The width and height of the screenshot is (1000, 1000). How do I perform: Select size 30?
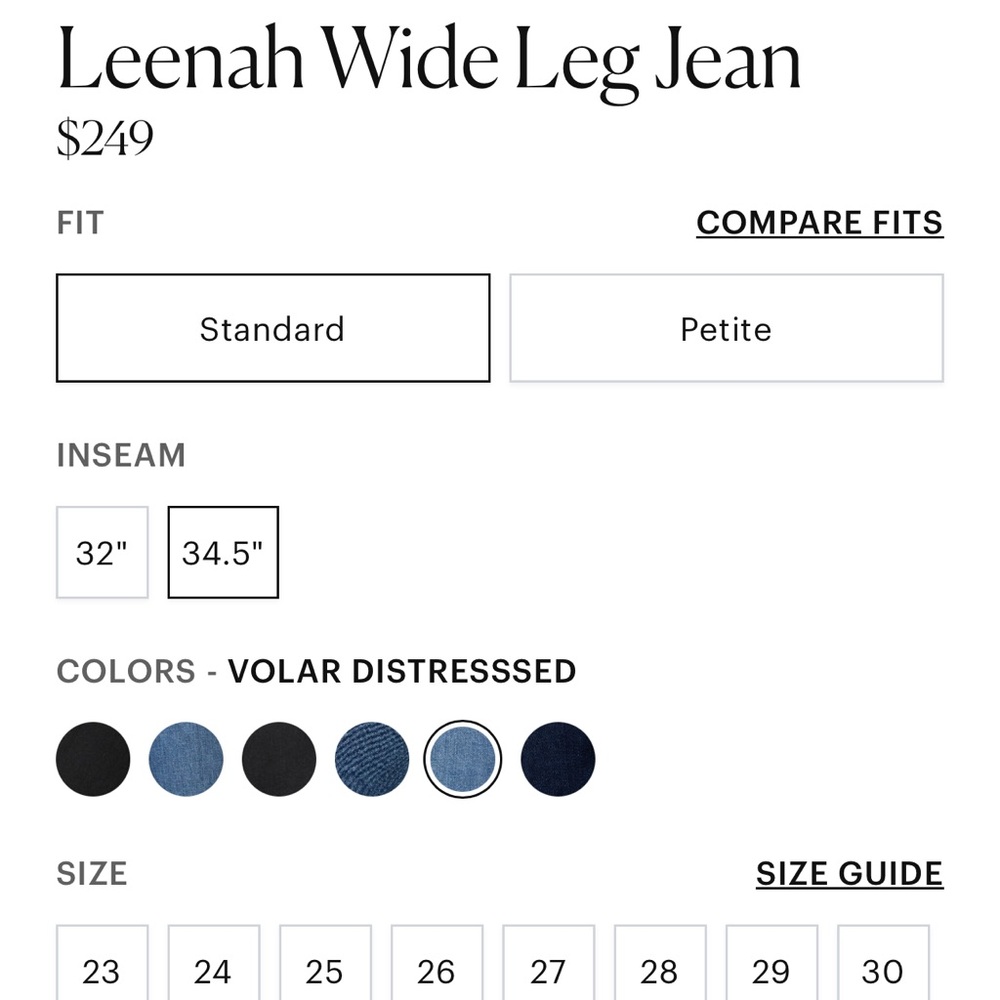[881, 971]
